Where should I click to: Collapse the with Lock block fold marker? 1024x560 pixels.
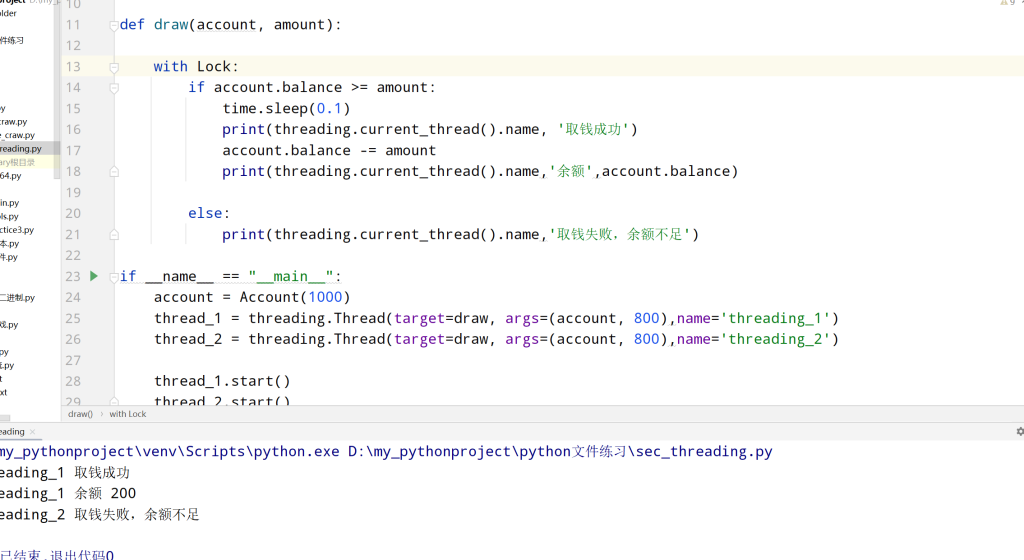[x=114, y=67]
